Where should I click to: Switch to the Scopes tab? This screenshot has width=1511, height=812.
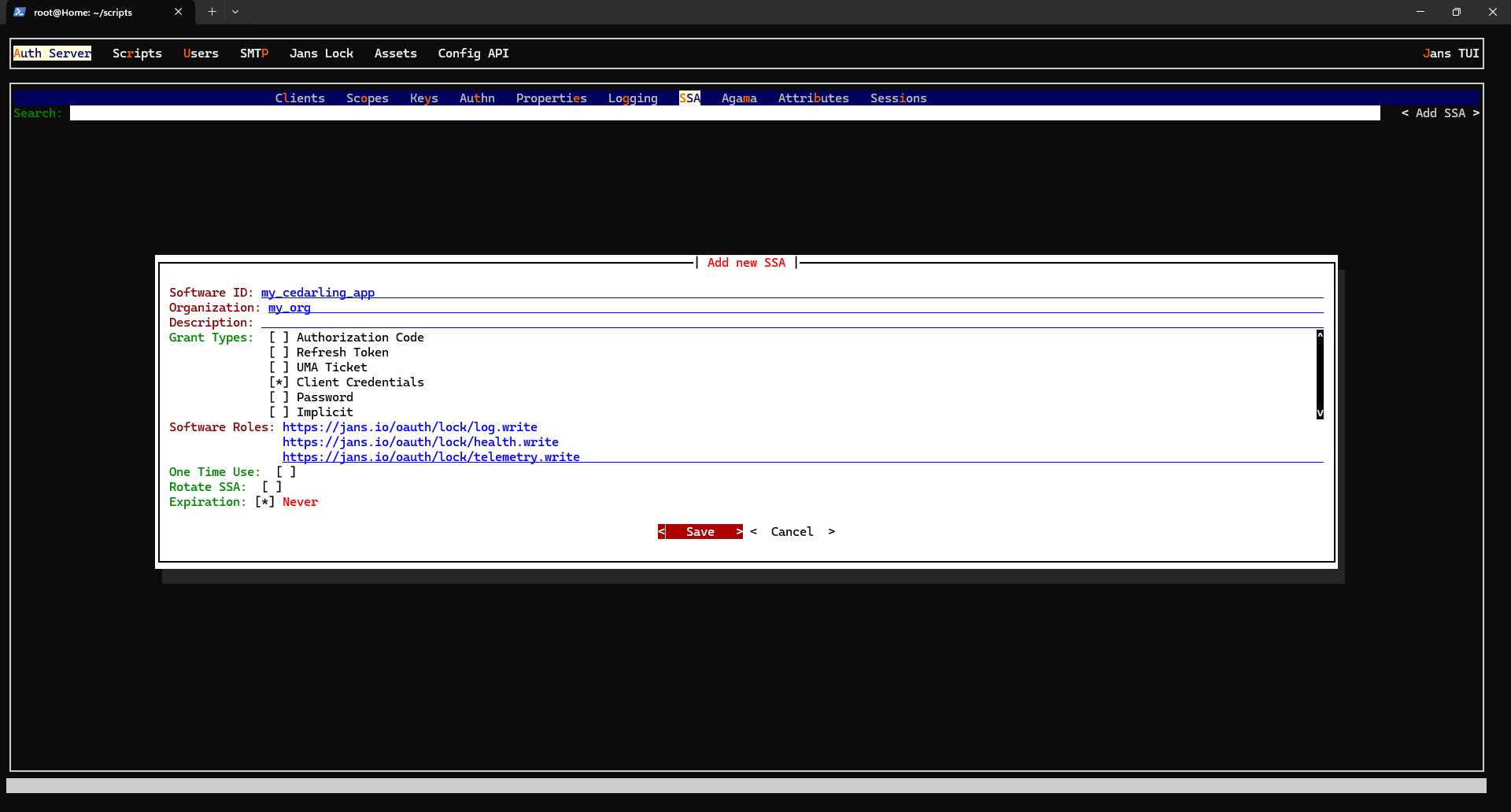[367, 98]
